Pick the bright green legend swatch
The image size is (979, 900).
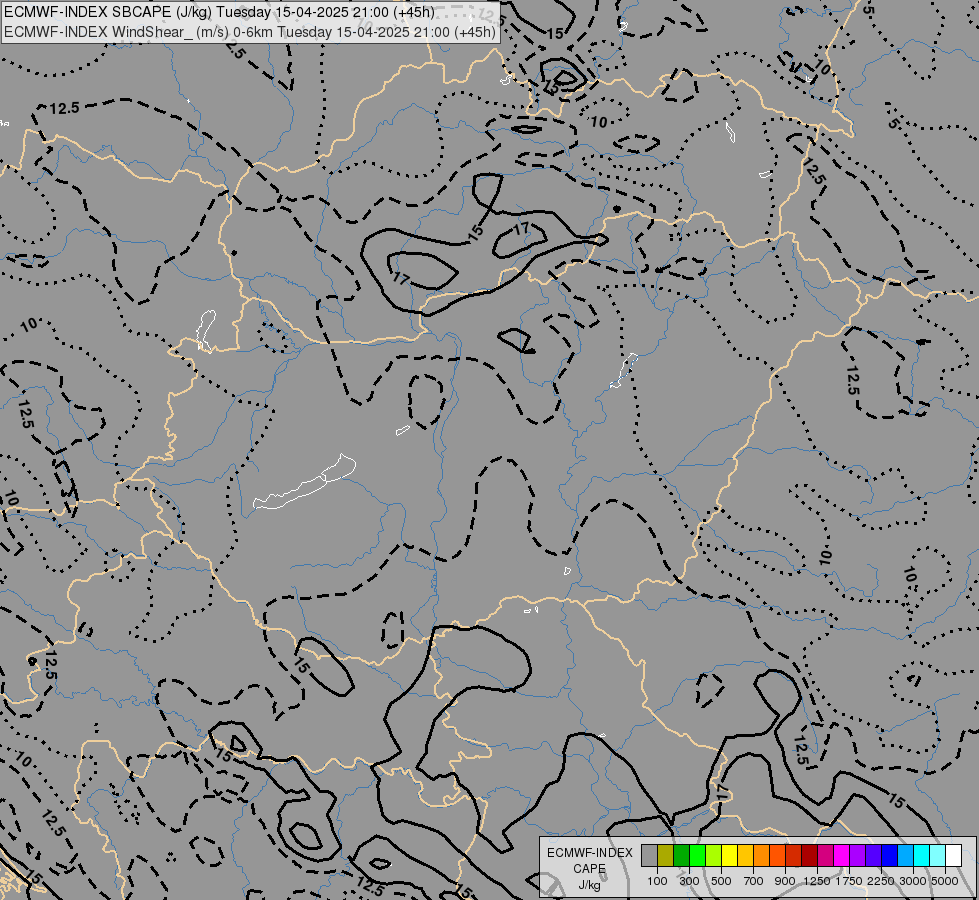697,856
